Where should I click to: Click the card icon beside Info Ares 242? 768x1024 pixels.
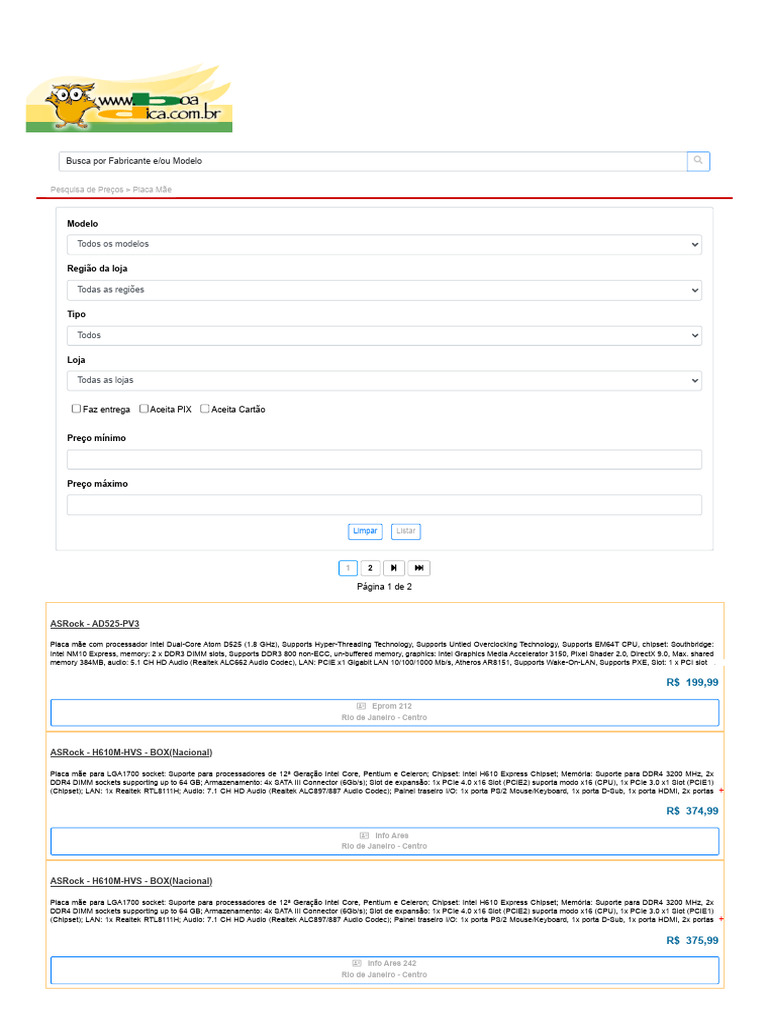(x=357, y=963)
